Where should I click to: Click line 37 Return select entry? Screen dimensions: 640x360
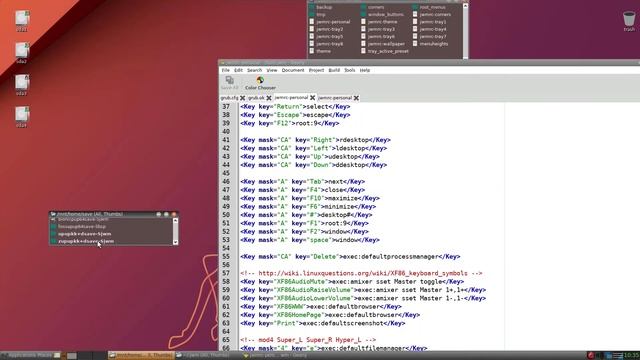(295, 107)
